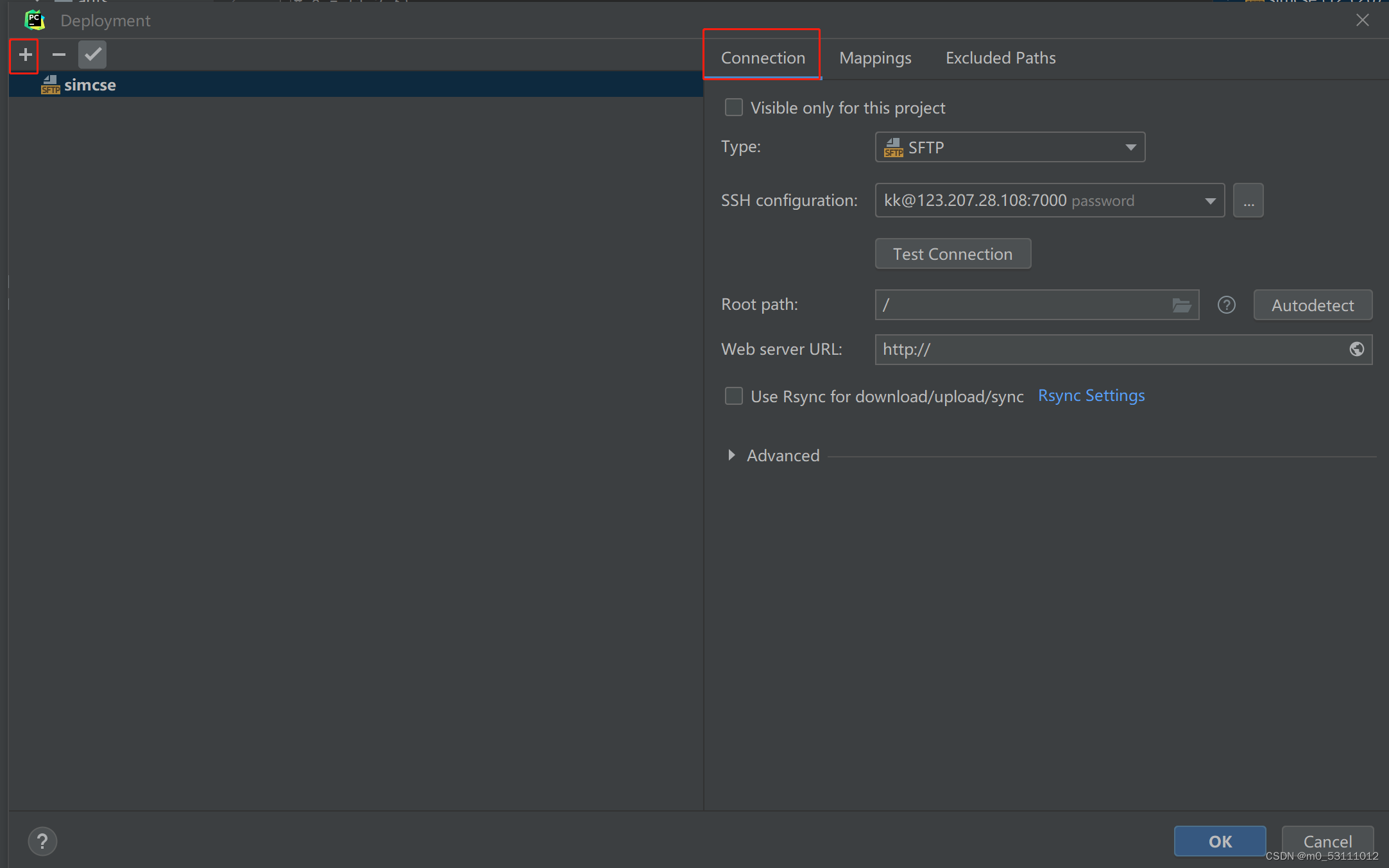
Task: Click the plus icon to add server
Action: coord(25,55)
